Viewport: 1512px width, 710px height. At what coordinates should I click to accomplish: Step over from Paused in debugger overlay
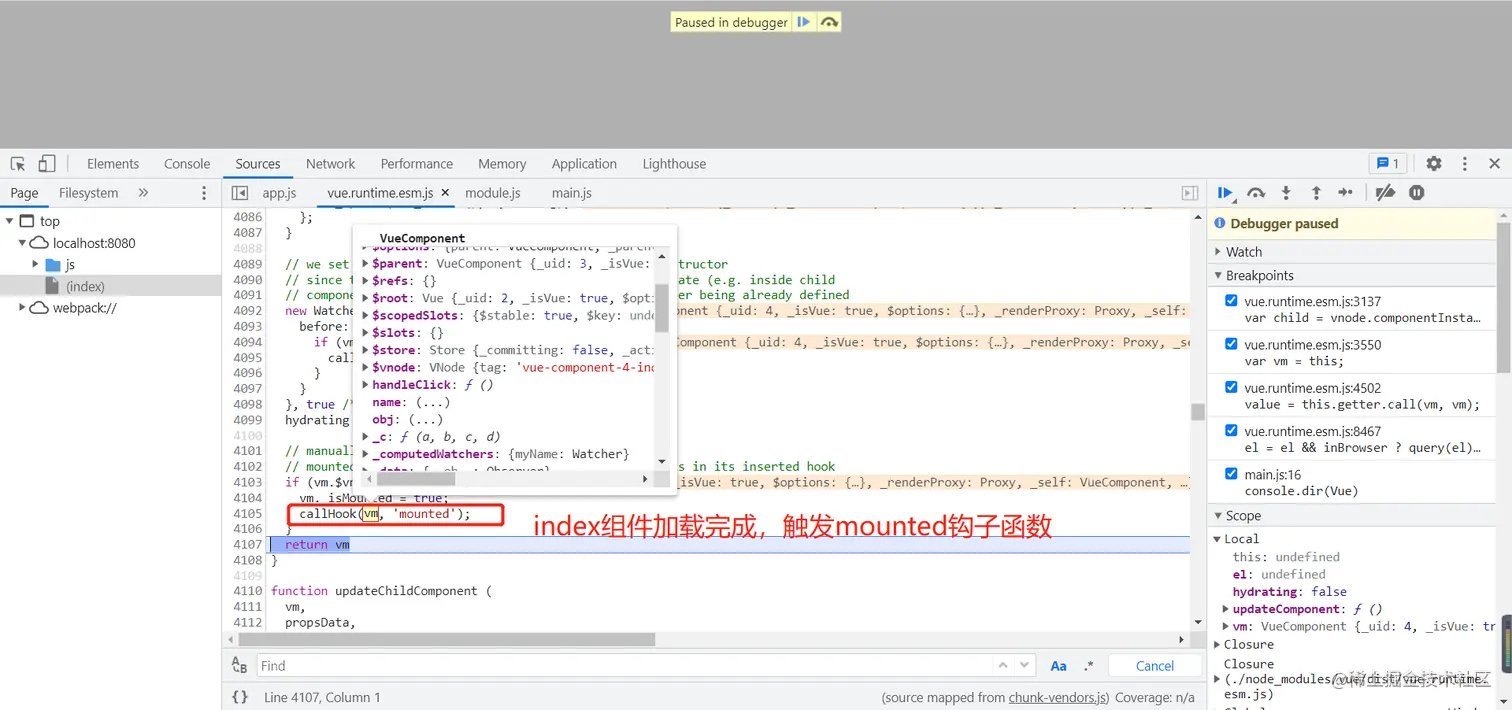point(829,22)
